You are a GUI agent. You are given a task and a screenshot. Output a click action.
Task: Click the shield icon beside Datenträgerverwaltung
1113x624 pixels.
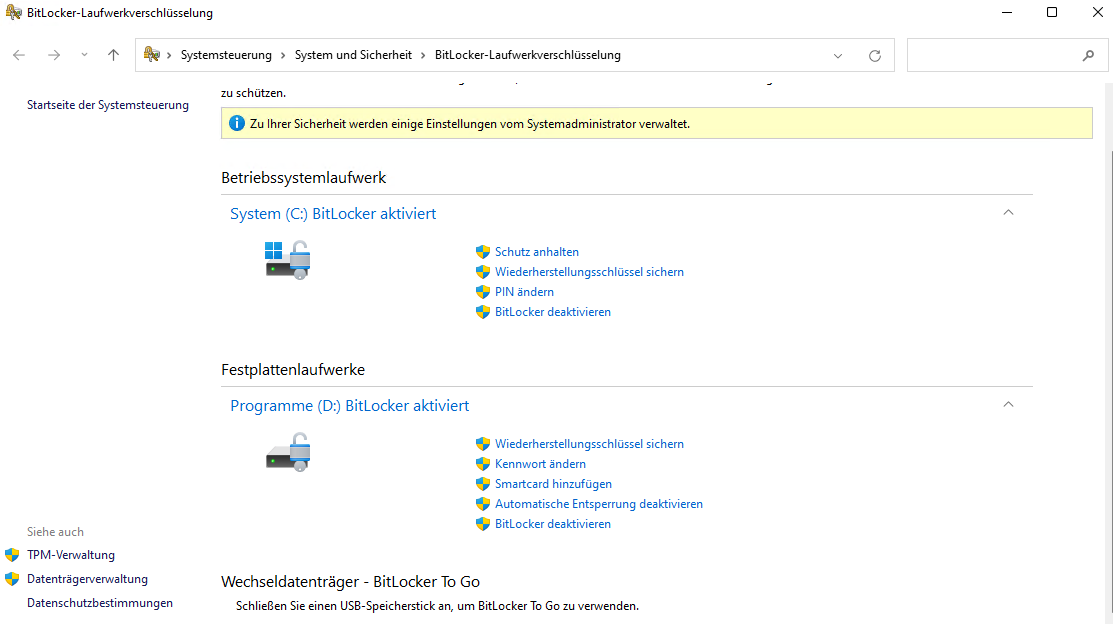click(x=12, y=579)
